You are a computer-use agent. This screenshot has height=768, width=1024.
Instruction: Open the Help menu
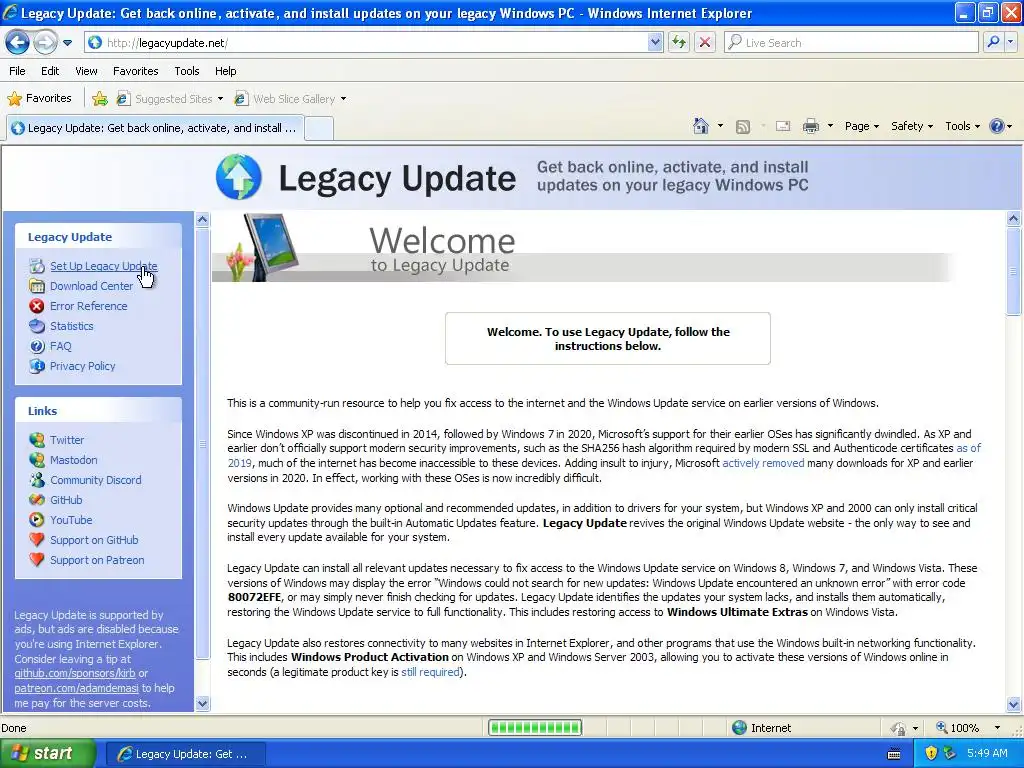[225, 71]
